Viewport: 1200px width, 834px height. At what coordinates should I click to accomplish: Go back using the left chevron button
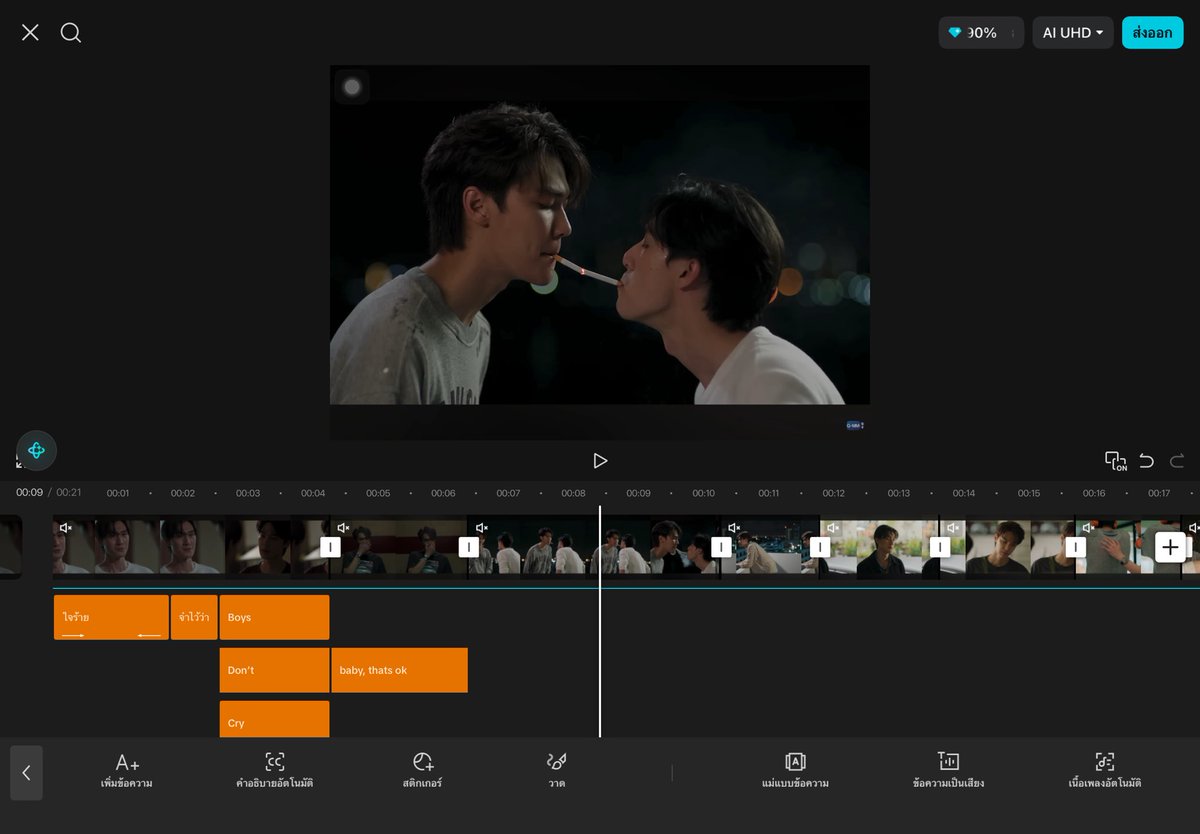(26, 773)
